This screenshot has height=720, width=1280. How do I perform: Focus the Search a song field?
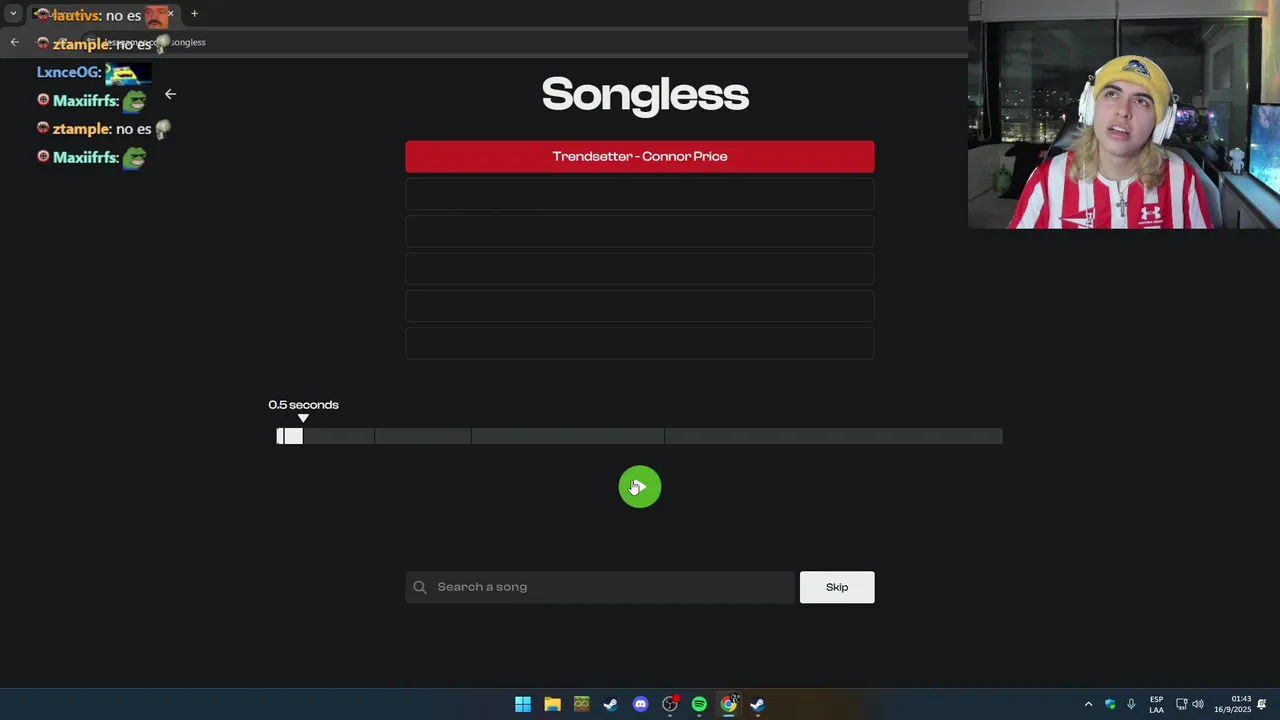[600, 587]
